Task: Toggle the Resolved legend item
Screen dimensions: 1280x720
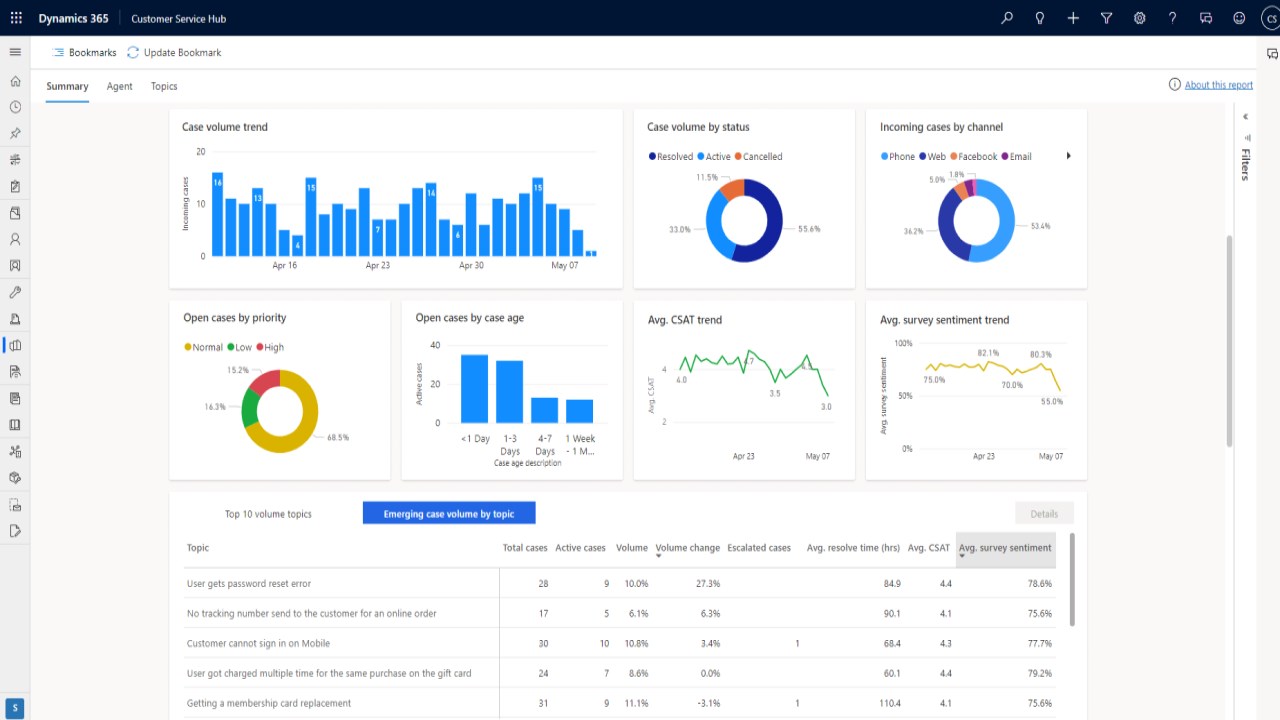Action: pos(671,157)
